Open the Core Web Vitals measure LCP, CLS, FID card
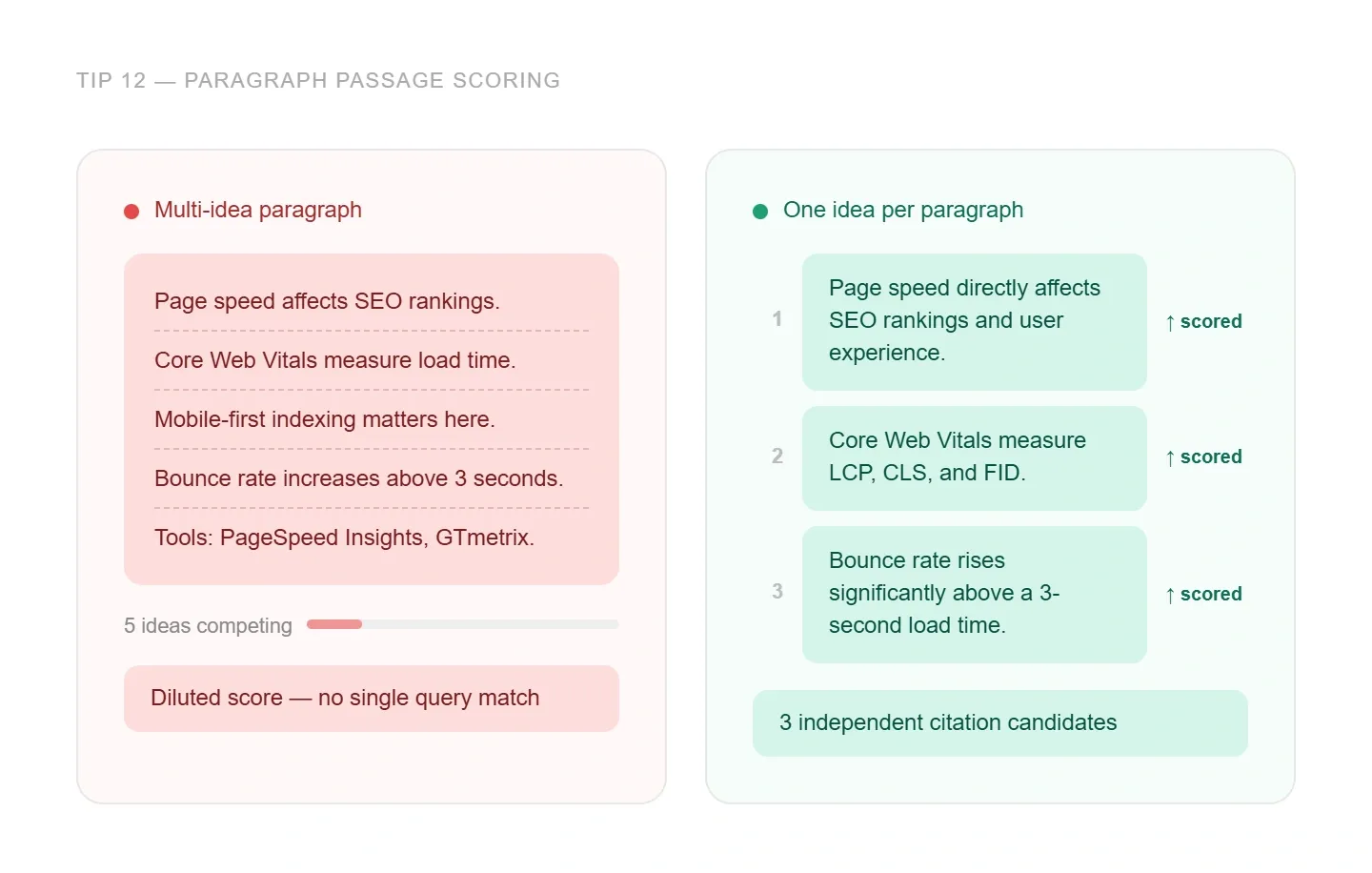The height and width of the screenshot is (873, 1372). point(974,457)
